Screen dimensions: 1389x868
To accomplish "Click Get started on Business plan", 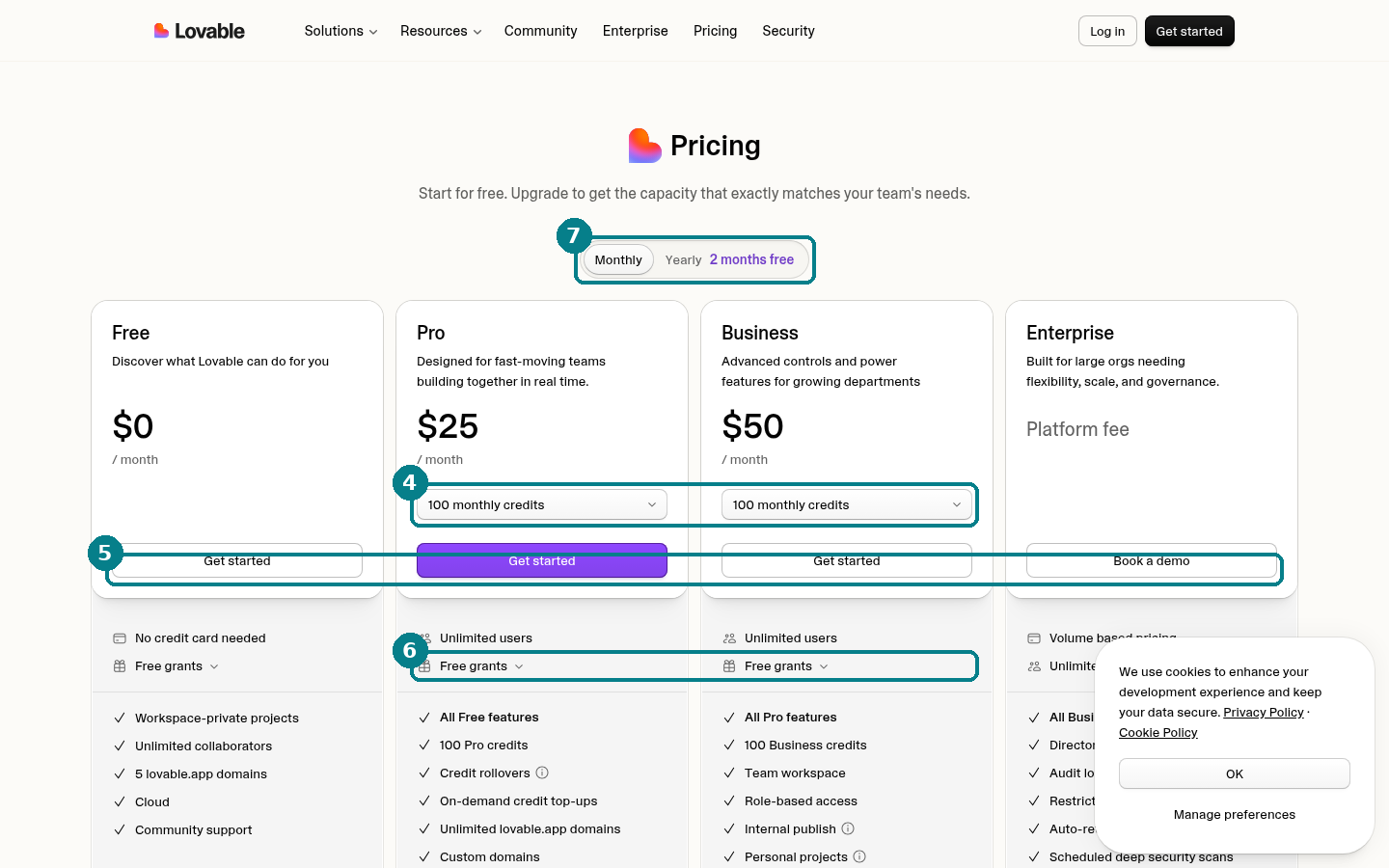I will click(847, 560).
